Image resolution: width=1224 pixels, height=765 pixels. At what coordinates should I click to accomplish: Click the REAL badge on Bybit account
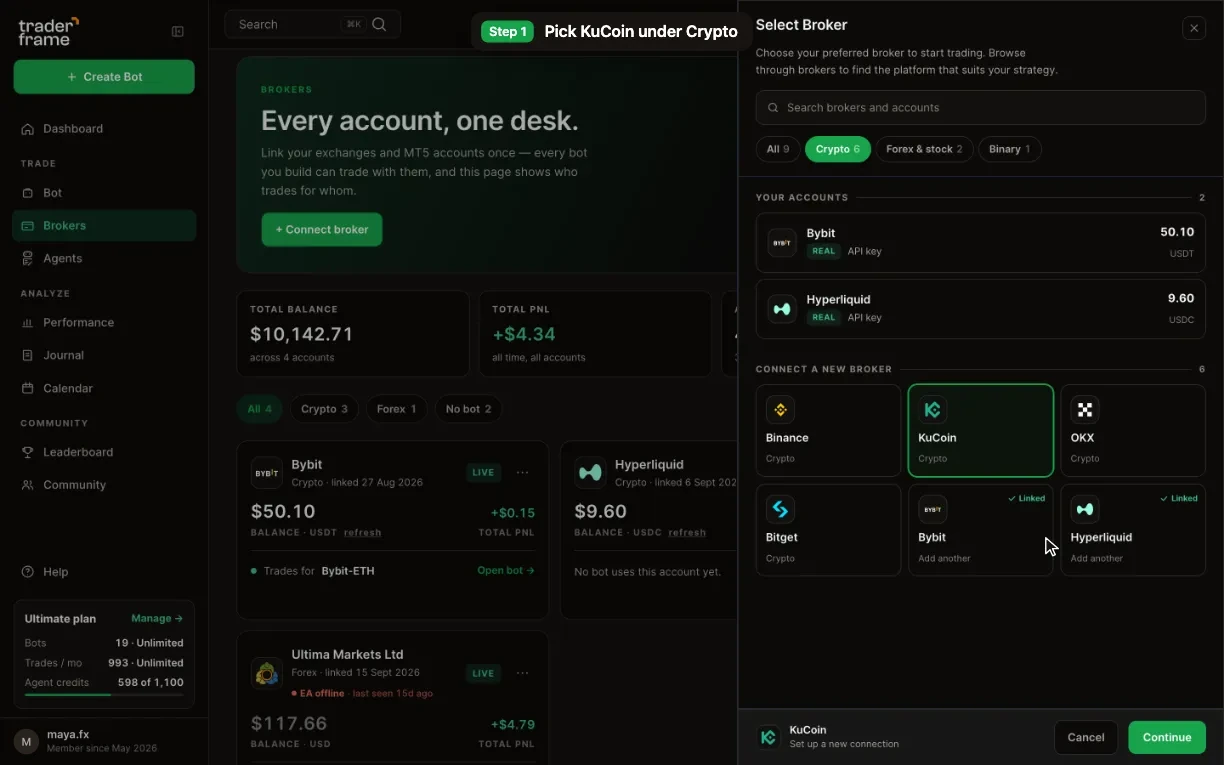(x=824, y=251)
